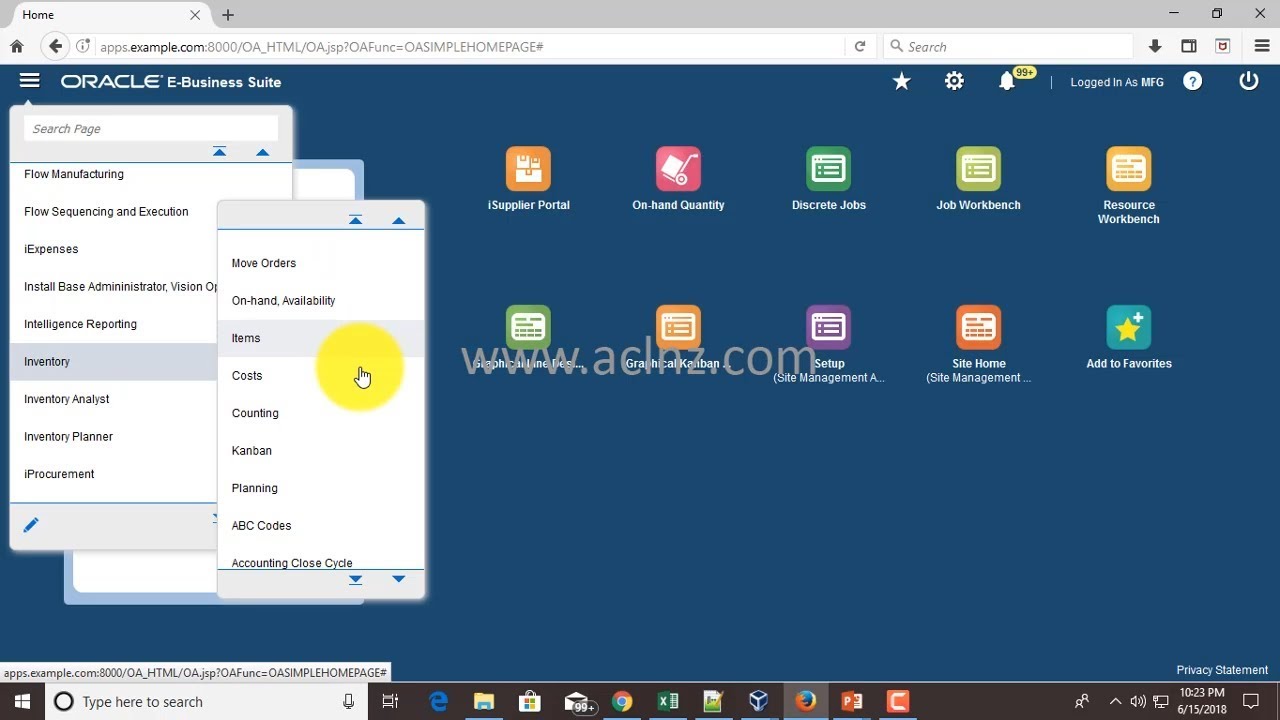
Task: Open the Firefox downloads arrow icon
Action: click(1155, 47)
